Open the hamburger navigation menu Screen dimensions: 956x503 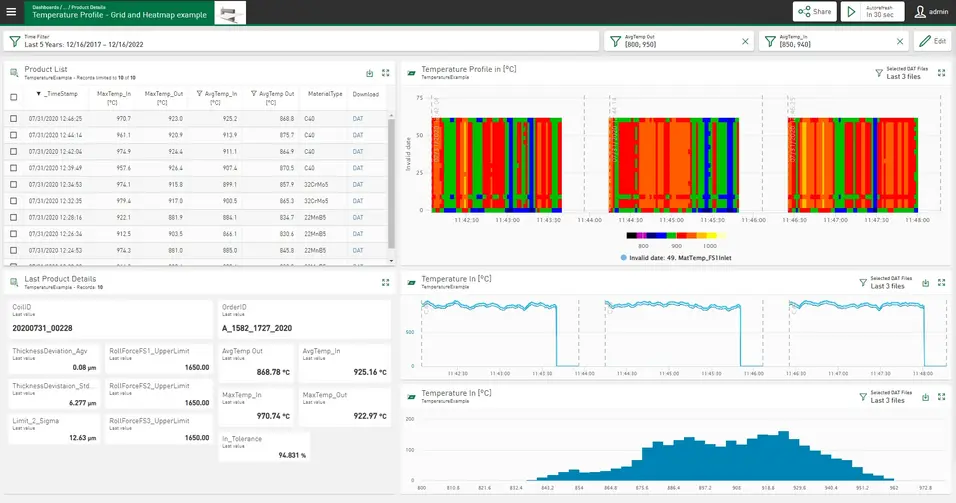pos(13,12)
